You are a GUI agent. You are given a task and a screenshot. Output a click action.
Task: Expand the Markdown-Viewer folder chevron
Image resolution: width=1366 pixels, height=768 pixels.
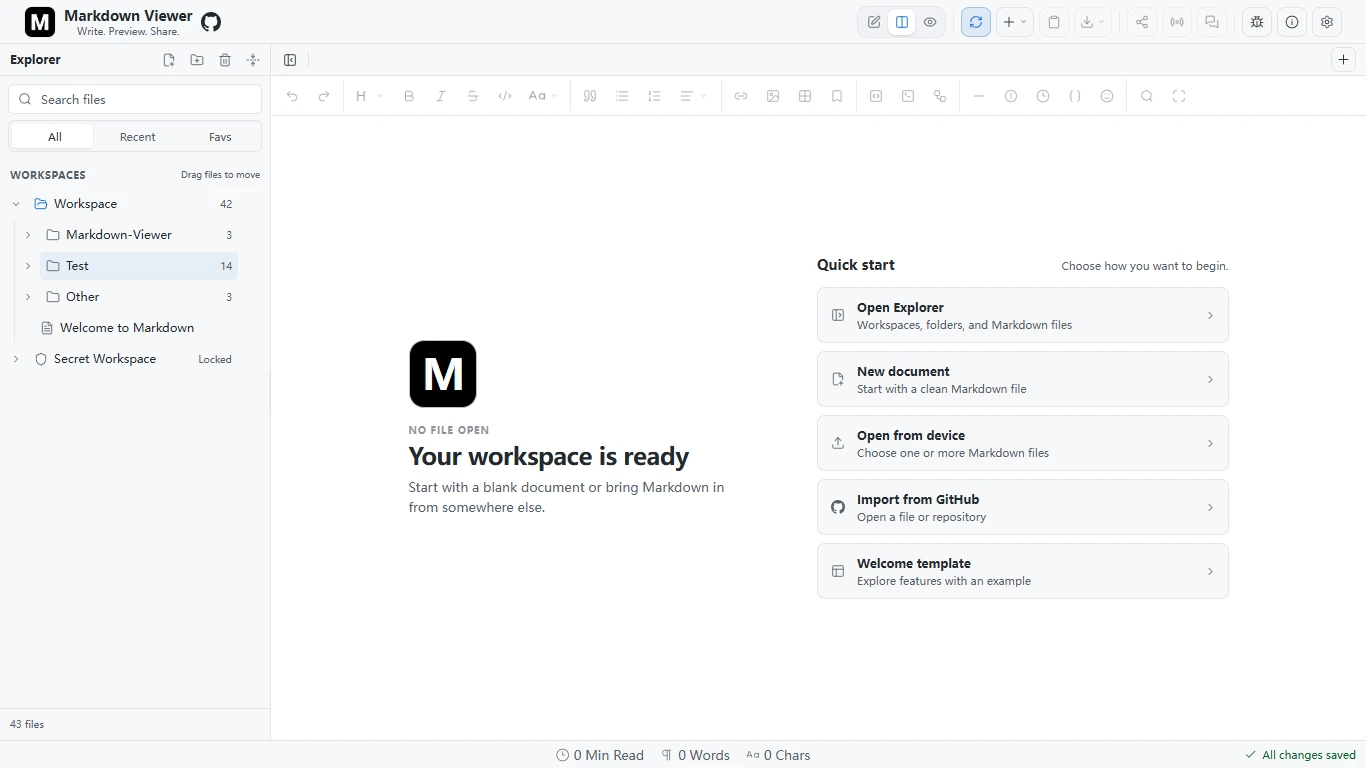coord(28,235)
